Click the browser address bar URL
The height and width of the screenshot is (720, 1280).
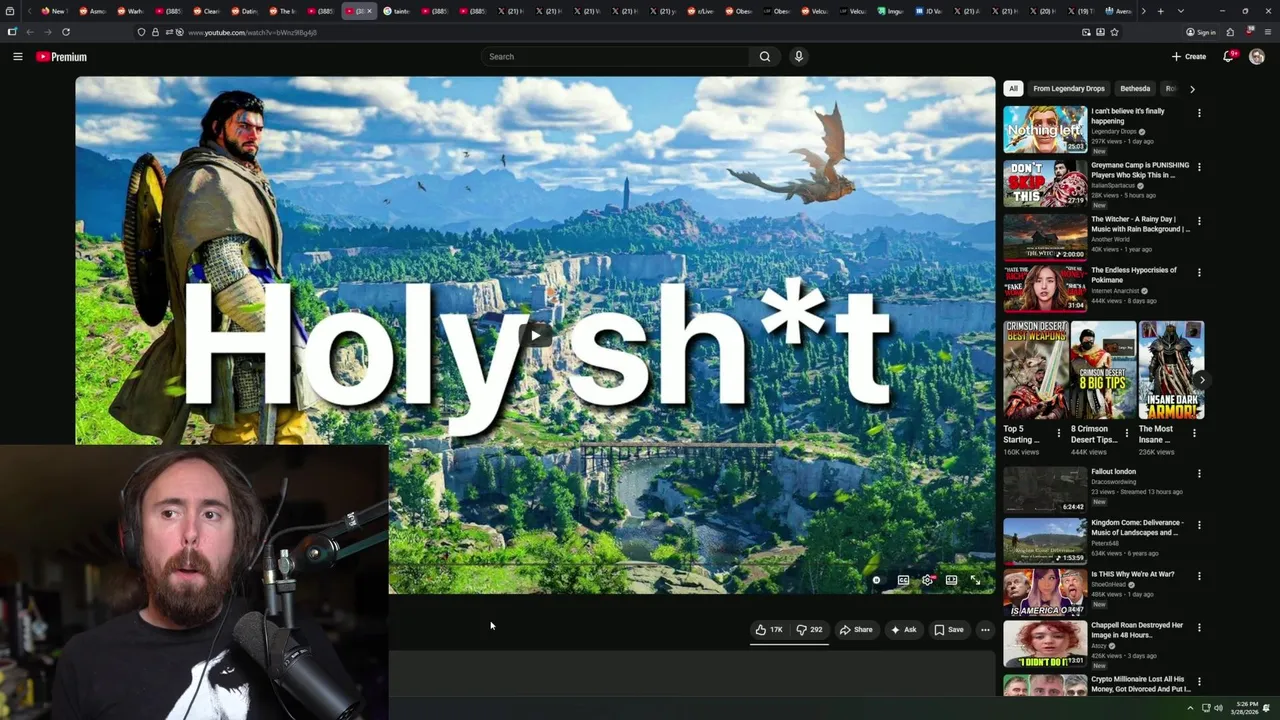(252, 32)
